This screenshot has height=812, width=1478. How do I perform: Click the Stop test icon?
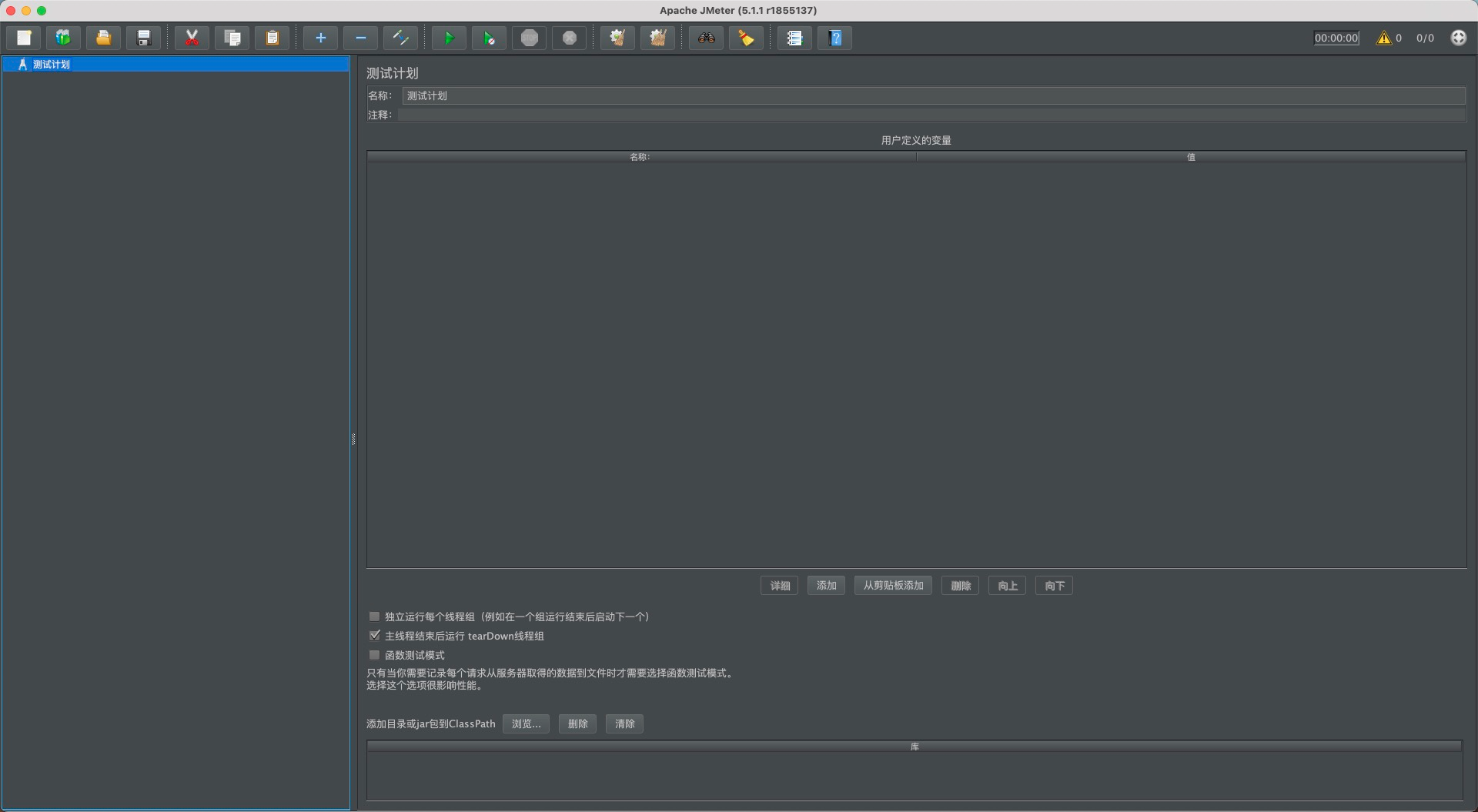[529, 38]
